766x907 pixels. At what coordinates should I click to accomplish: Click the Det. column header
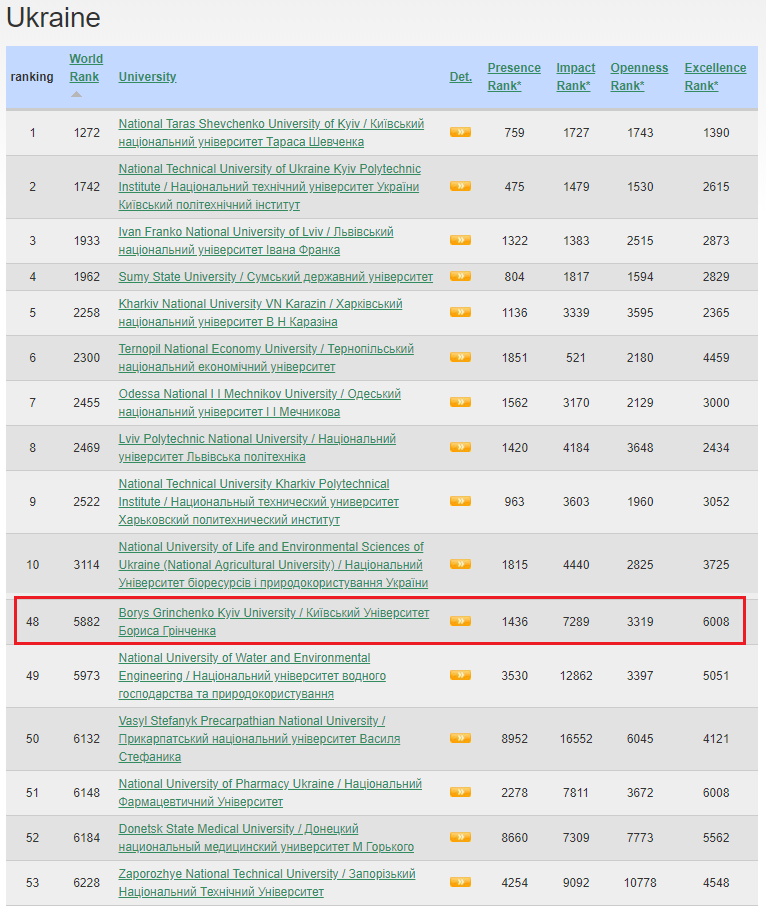[461, 77]
